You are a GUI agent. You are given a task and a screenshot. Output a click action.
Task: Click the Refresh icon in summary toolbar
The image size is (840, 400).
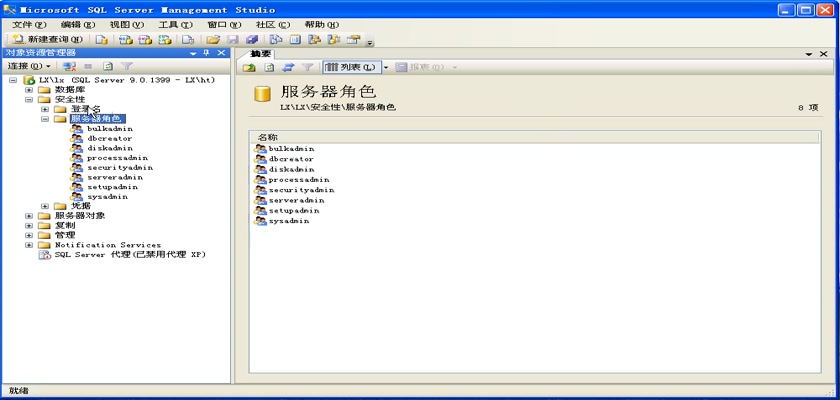(269, 67)
